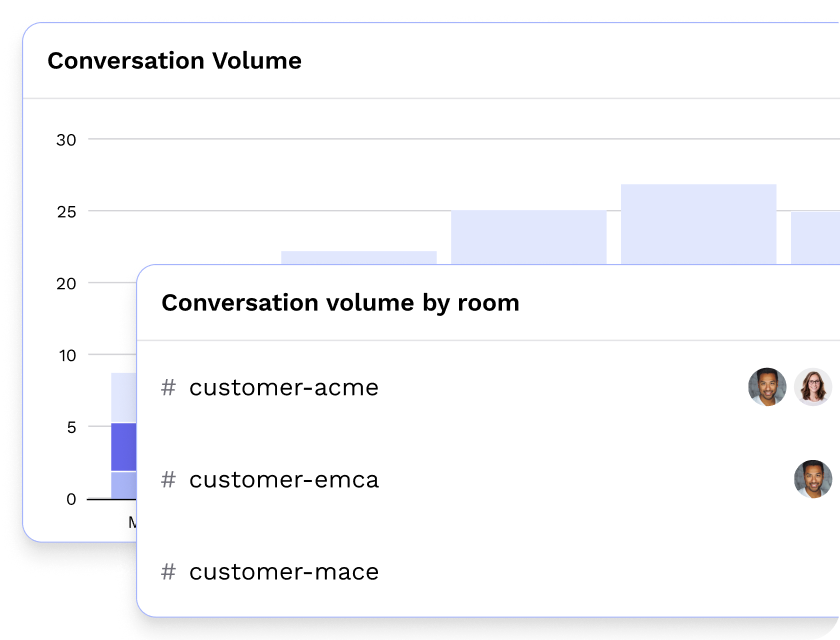Viewport: 840px width, 640px height.
Task: Expand the customer-emca room details
Action: 285,479
